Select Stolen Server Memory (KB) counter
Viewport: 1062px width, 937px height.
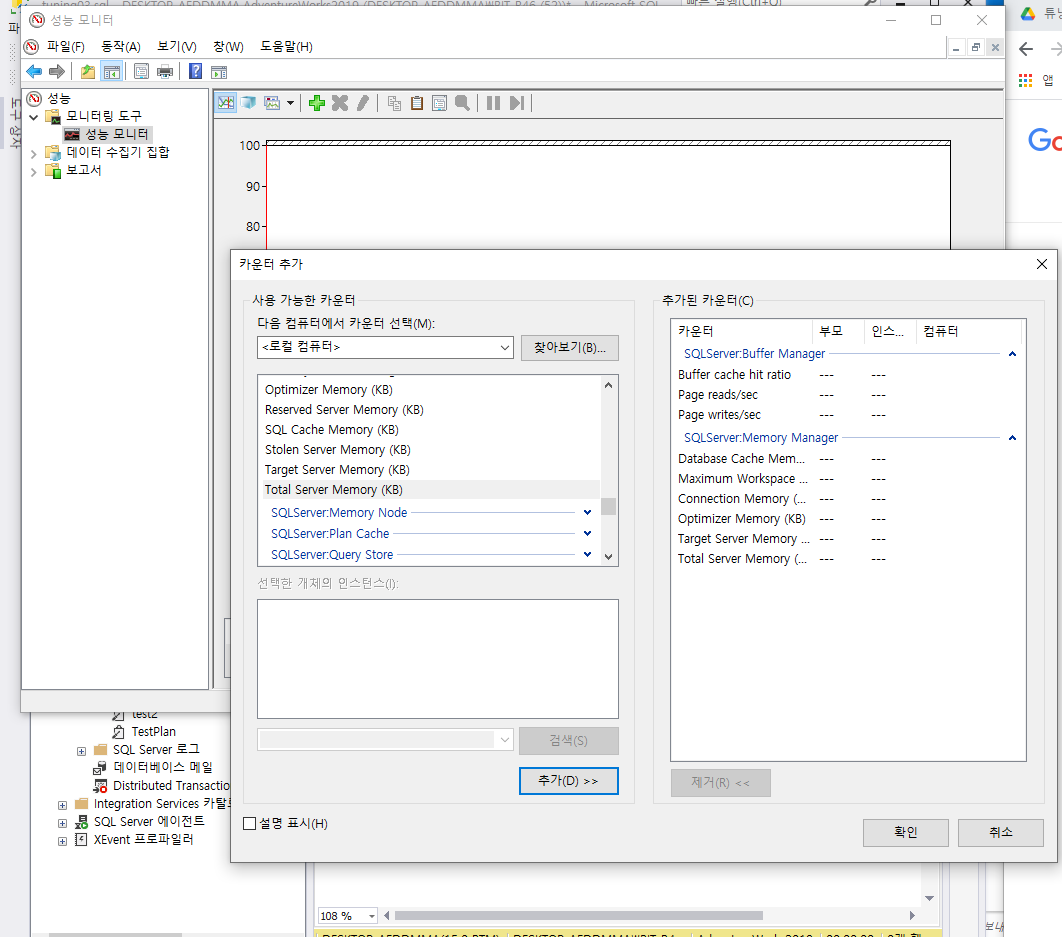(337, 450)
